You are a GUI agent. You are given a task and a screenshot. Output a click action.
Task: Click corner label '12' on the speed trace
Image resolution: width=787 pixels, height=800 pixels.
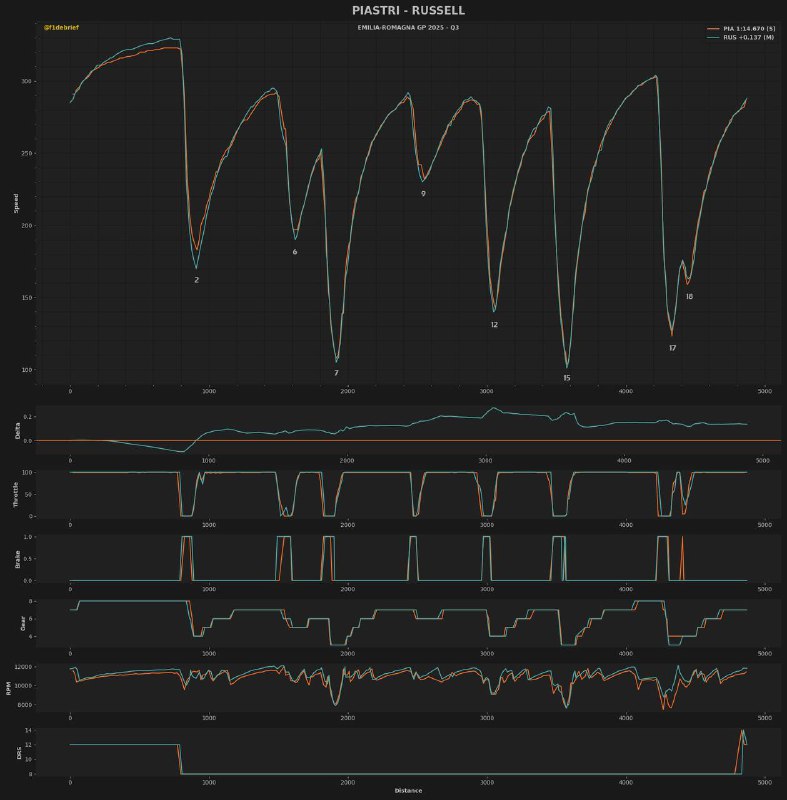tap(494, 325)
